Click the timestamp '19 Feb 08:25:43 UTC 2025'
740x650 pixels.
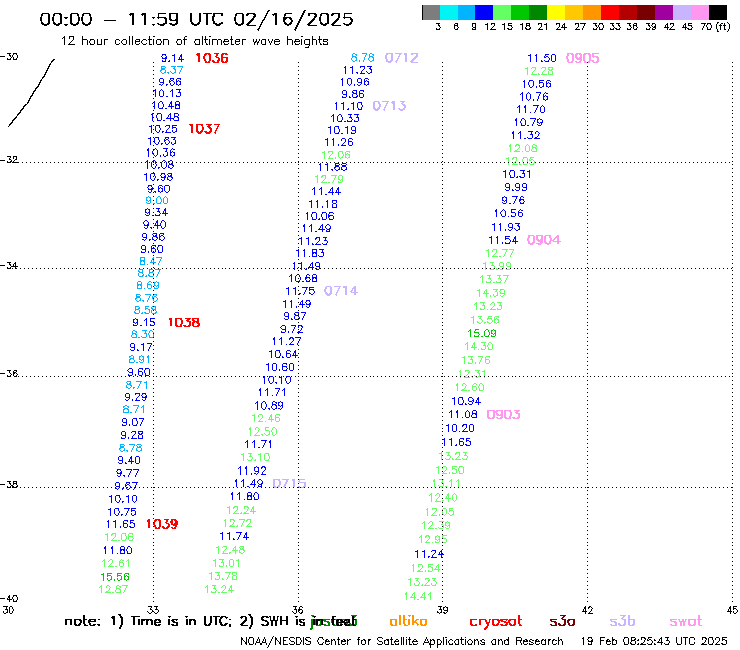pos(654,641)
